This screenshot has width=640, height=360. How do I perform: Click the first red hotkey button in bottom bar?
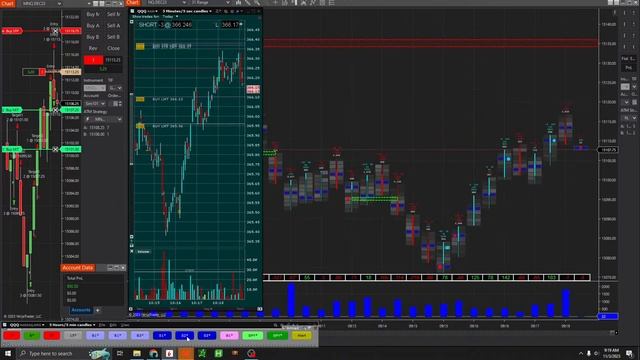coord(12,336)
